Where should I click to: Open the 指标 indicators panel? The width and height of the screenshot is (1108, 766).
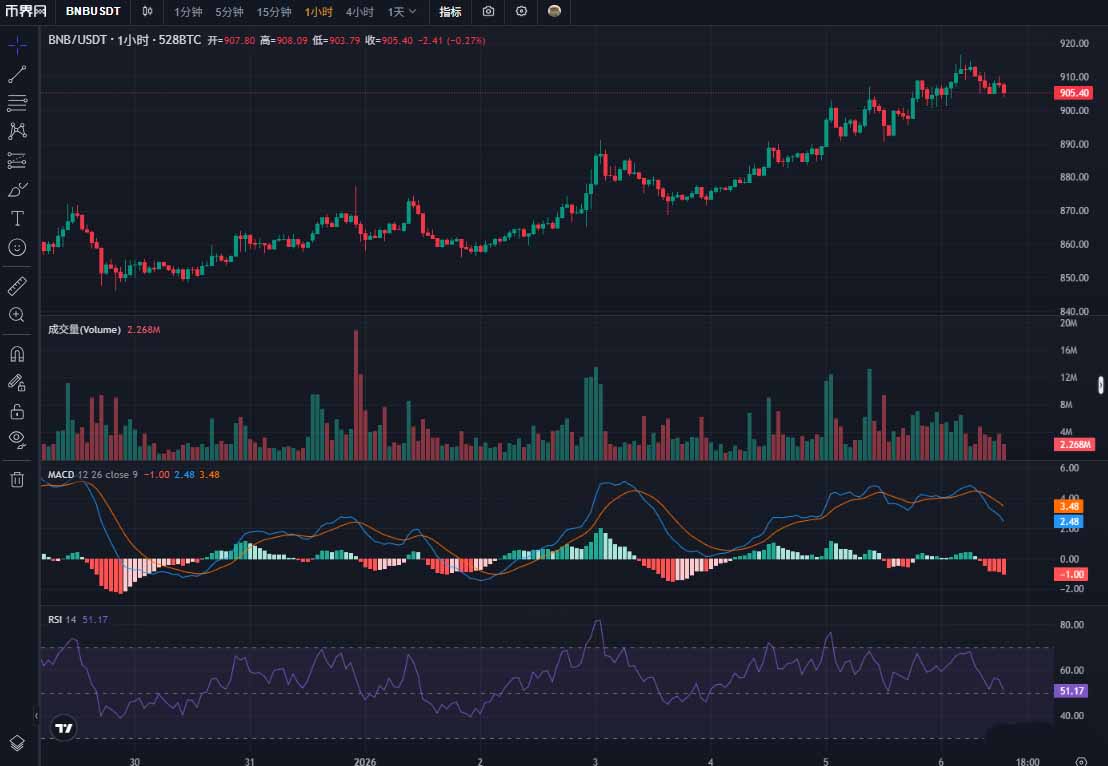[449, 12]
